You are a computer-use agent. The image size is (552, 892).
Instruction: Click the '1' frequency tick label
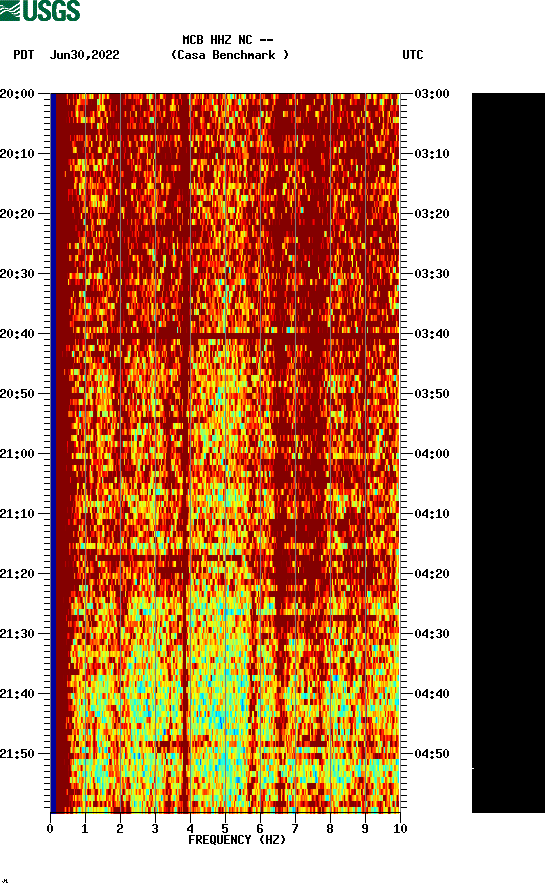[x=85, y=829]
